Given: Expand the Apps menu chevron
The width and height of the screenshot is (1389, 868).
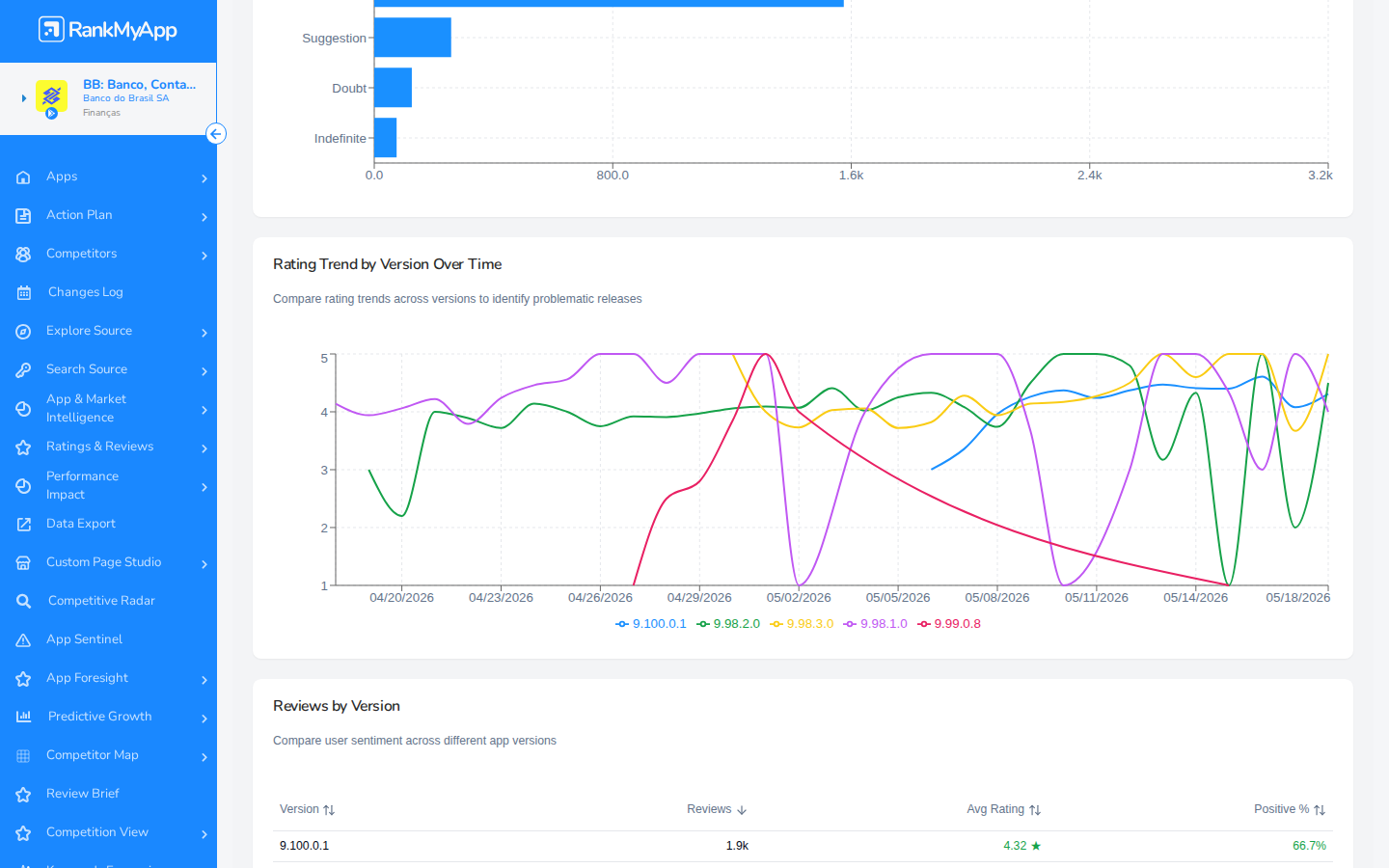Looking at the screenshot, I should pos(204,178).
